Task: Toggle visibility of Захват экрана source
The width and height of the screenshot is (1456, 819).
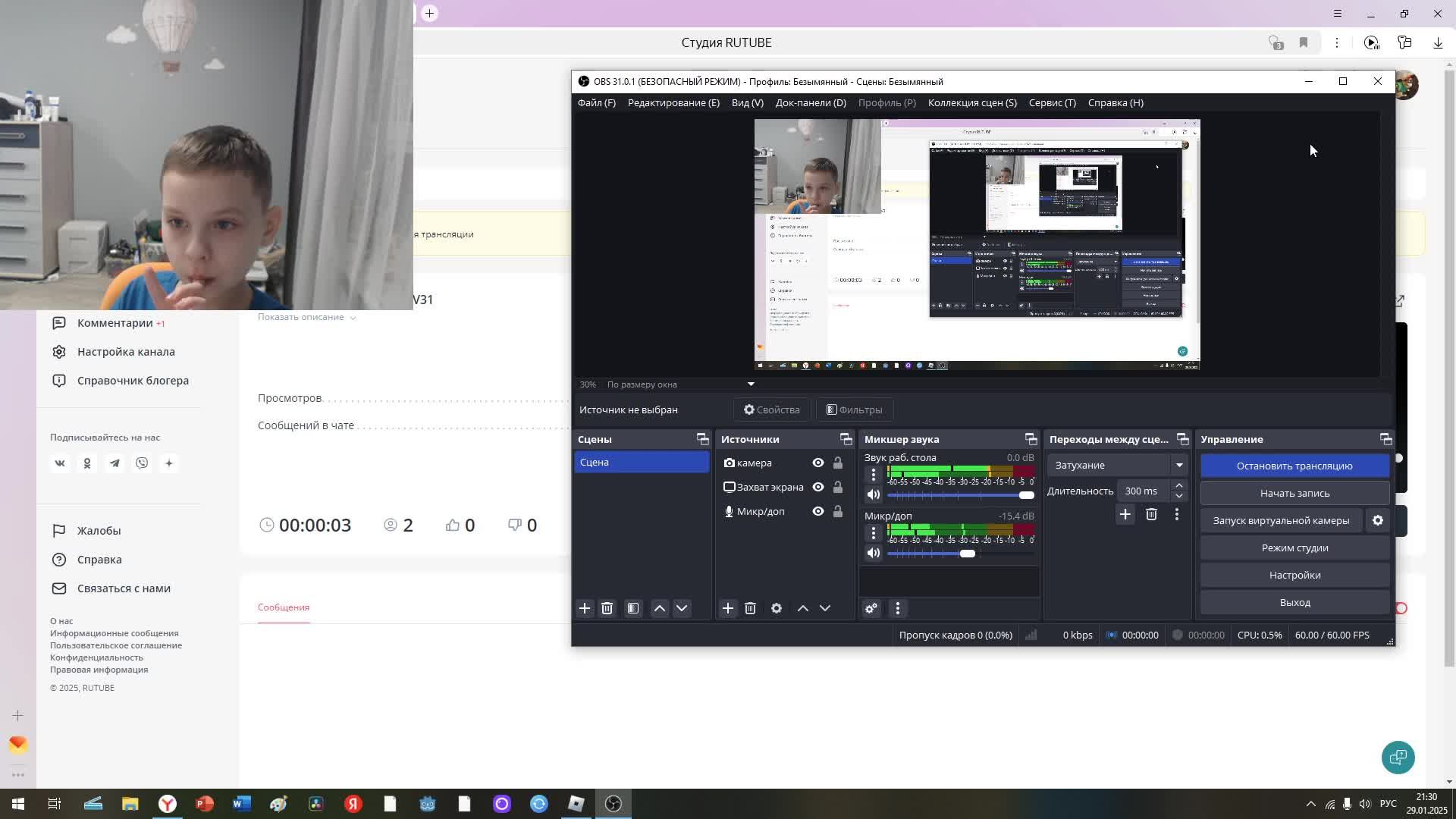Action: point(818,487)
